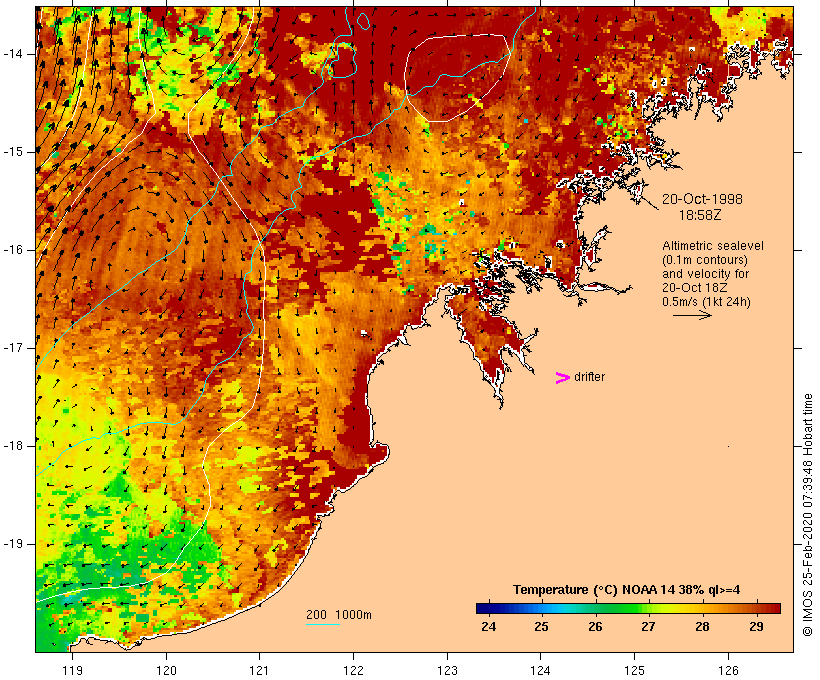Click the '(0.1m contours)' caption line
The image size is (820, 680).
point(705,259)
